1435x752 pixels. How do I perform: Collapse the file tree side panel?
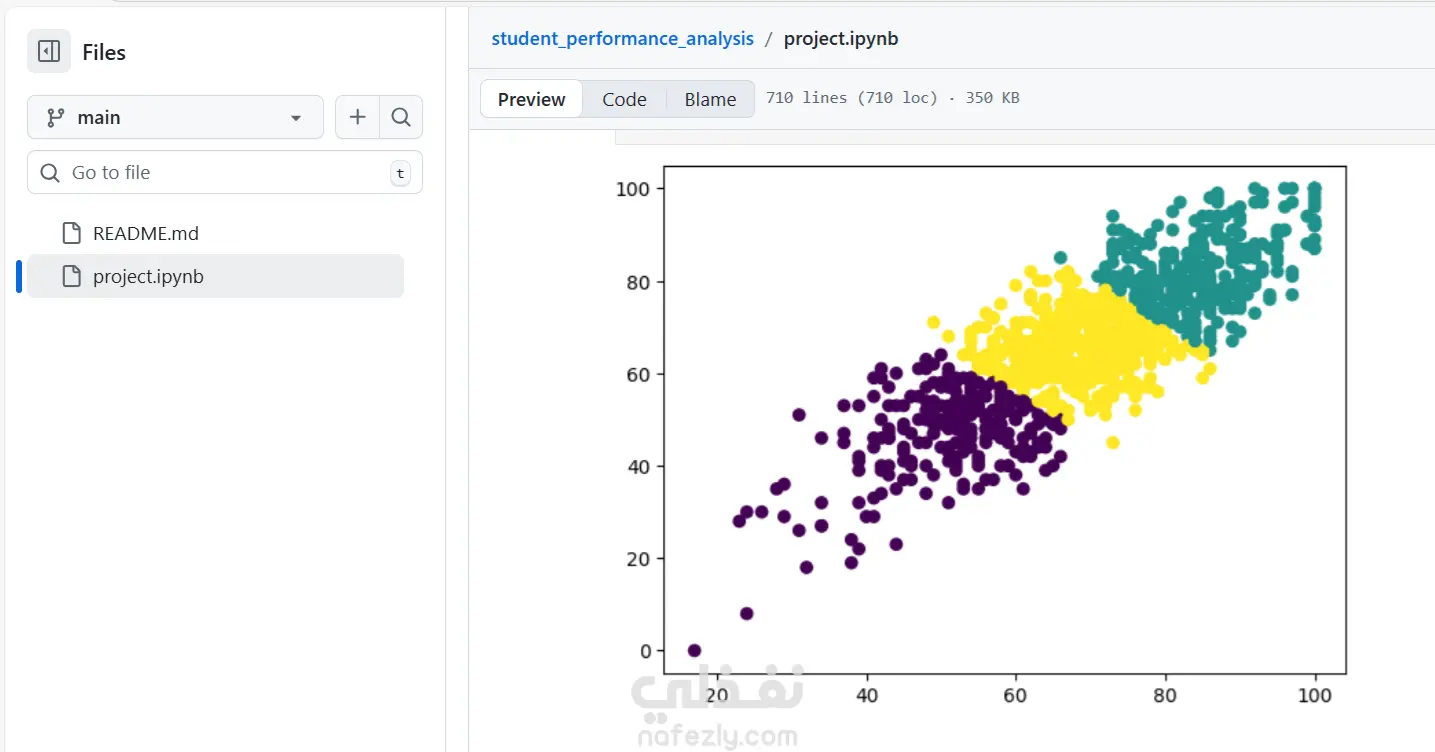(49, 52)
